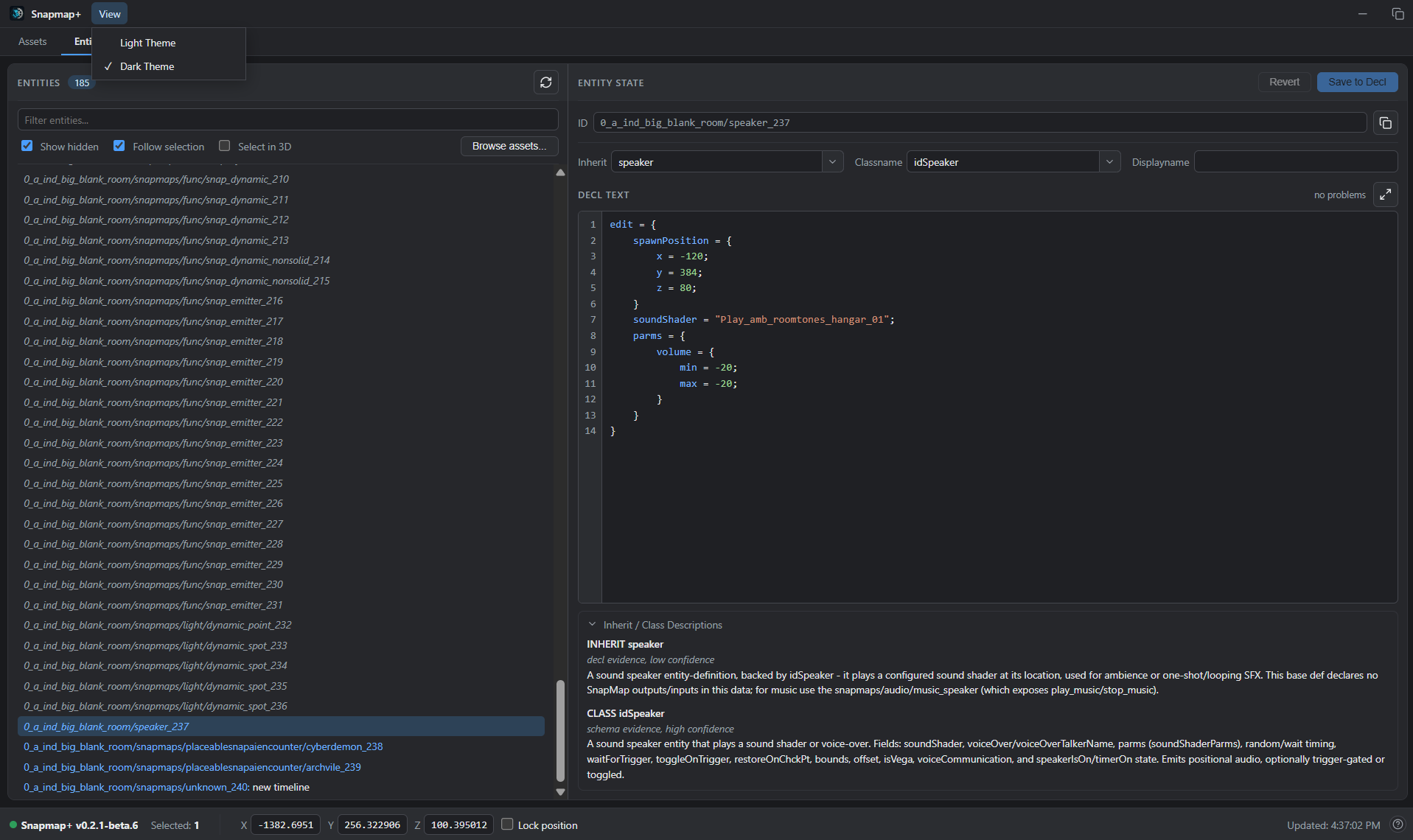Click the Classname idSpeaker combo box field

pos(1002,162)
